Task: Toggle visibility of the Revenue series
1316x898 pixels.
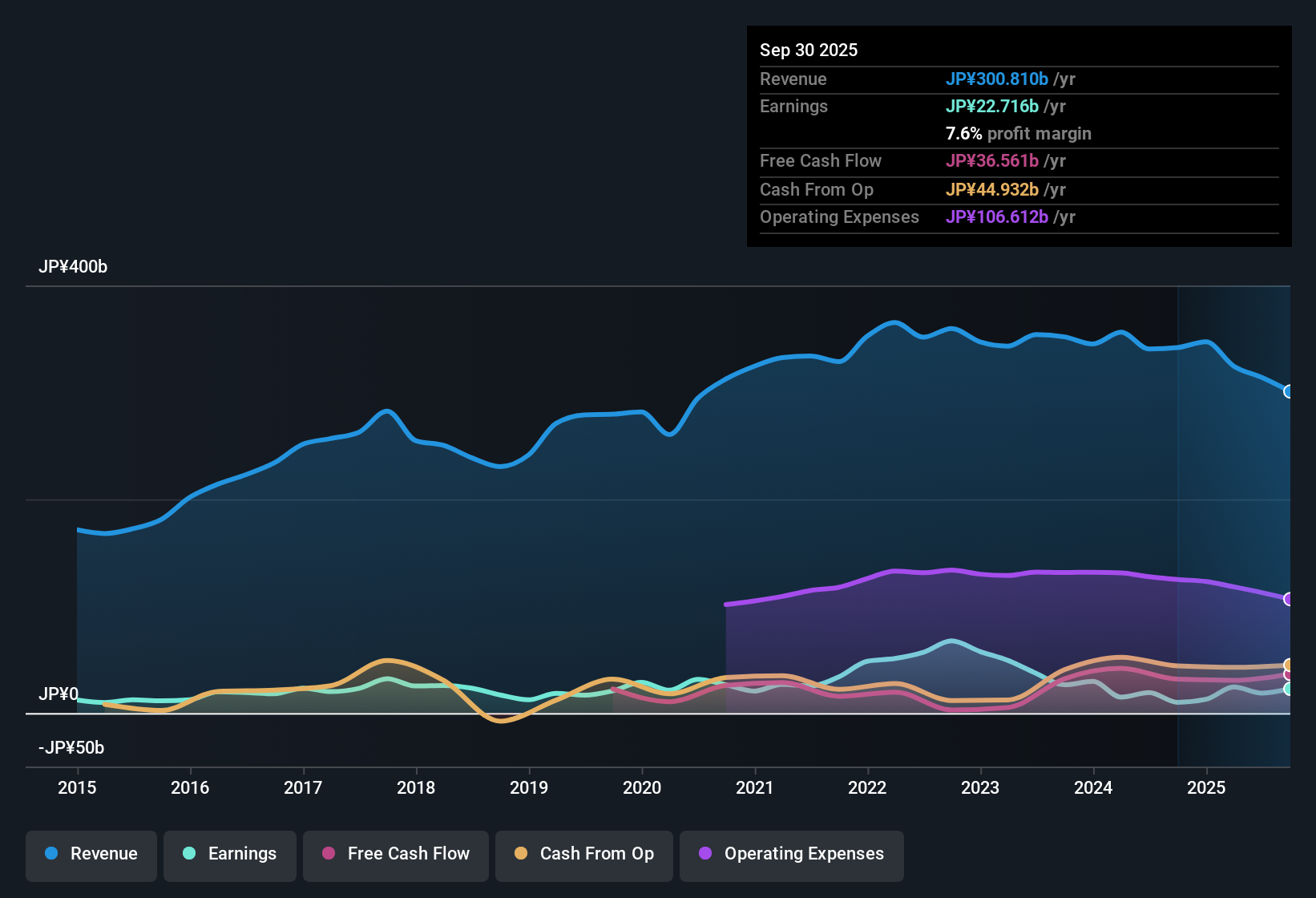Action: pyautogui.click(x=91, y=854)
